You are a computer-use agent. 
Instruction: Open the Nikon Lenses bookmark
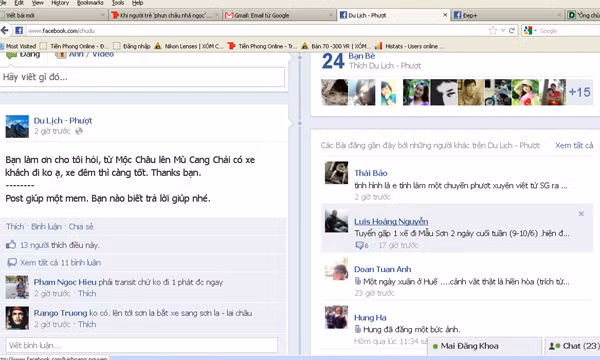(x=189, y=46)
